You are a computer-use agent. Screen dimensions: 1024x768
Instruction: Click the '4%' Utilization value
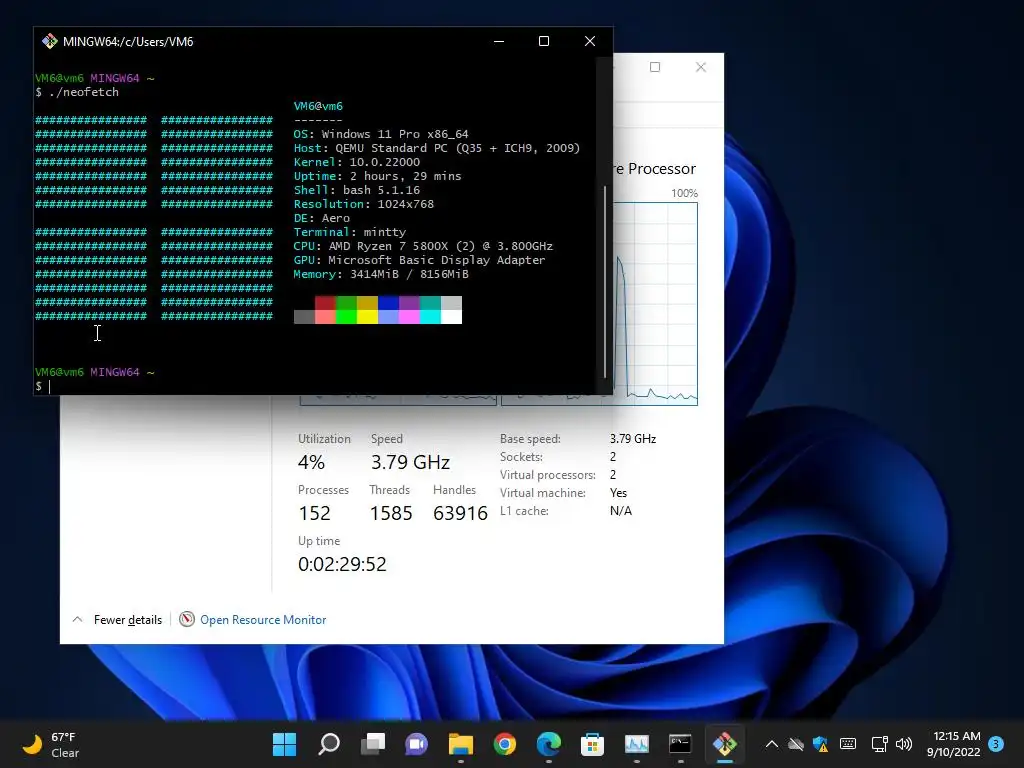pyautogui.click(x=312, y=462)
